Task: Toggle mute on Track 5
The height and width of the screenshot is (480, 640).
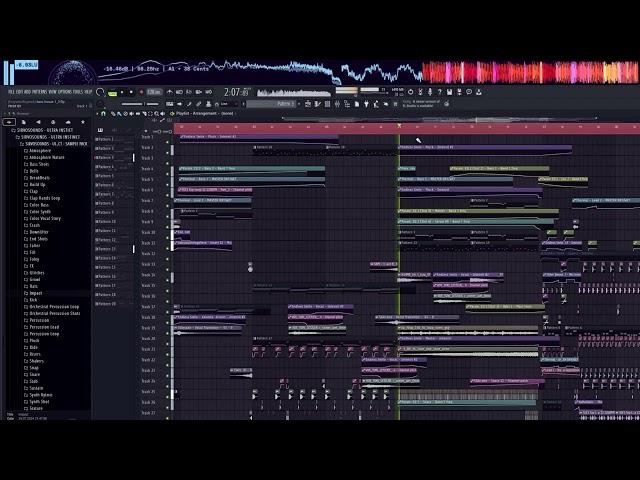Action: [166, 180]
